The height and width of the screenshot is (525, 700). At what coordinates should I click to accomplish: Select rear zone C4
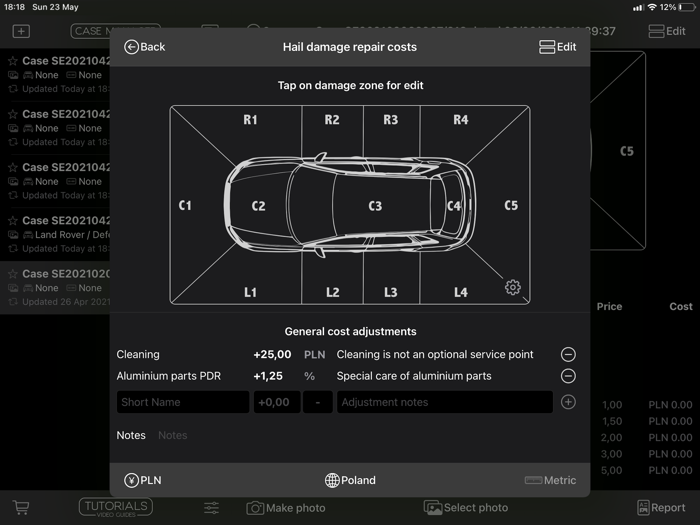click(454, 206)
